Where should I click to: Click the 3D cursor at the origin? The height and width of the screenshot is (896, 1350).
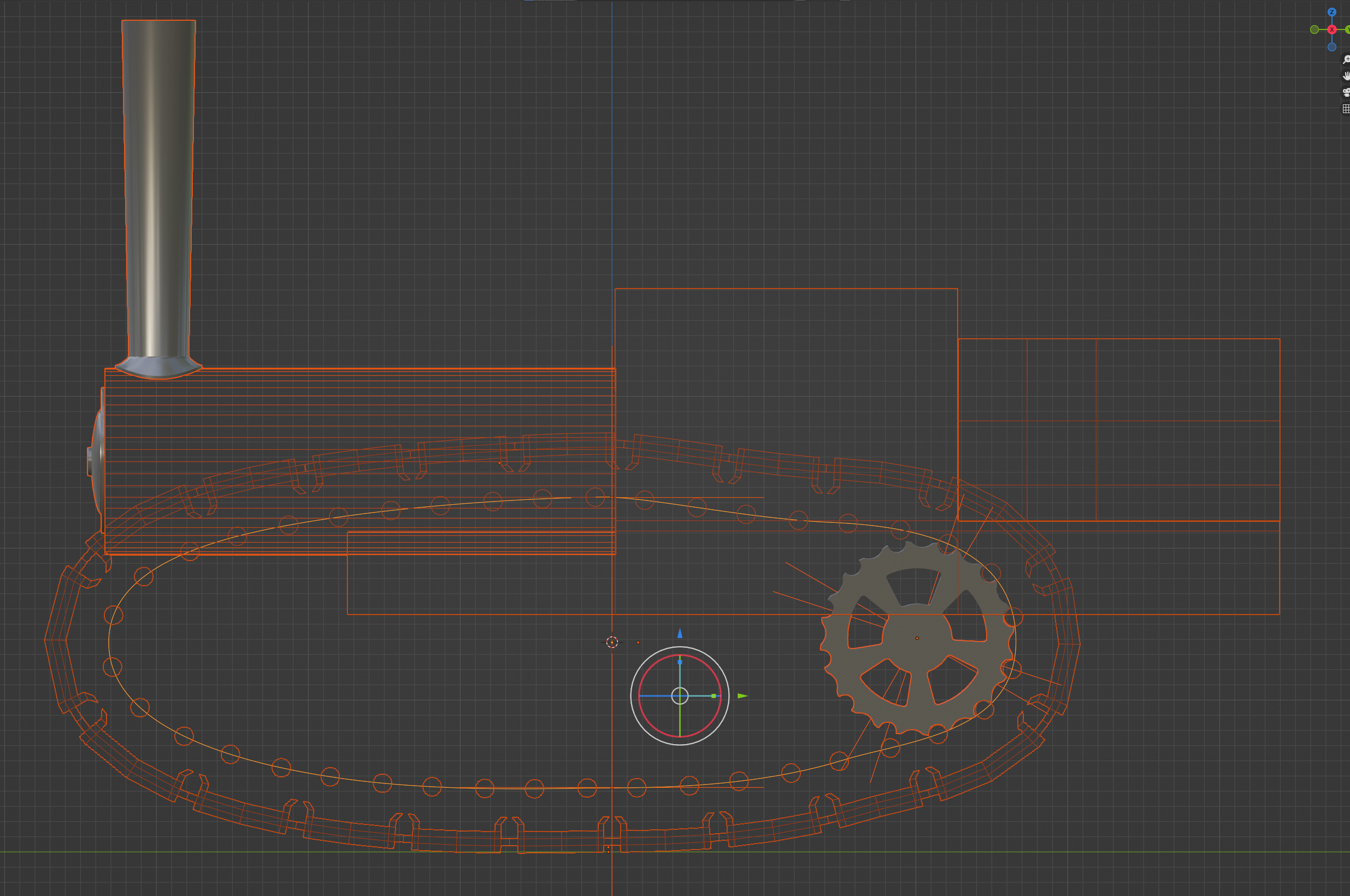pos(612,642)
